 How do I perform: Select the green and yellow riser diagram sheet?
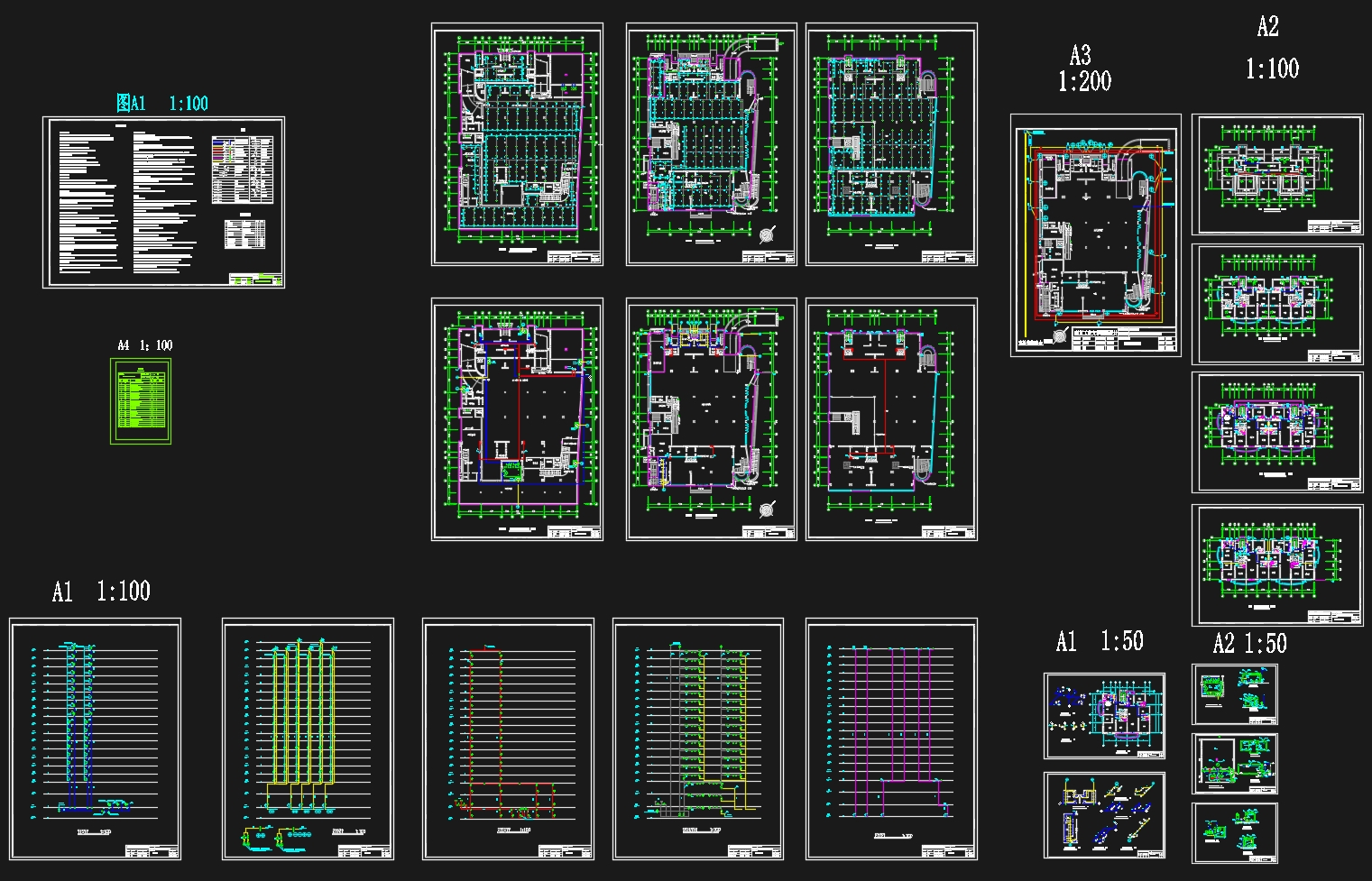(698, 739)
